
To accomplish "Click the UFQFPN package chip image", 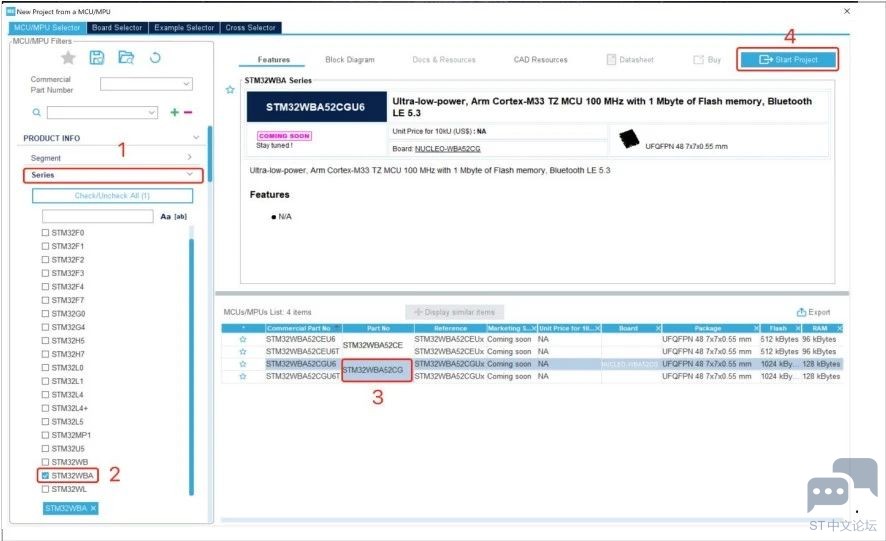I will point(628,138).
